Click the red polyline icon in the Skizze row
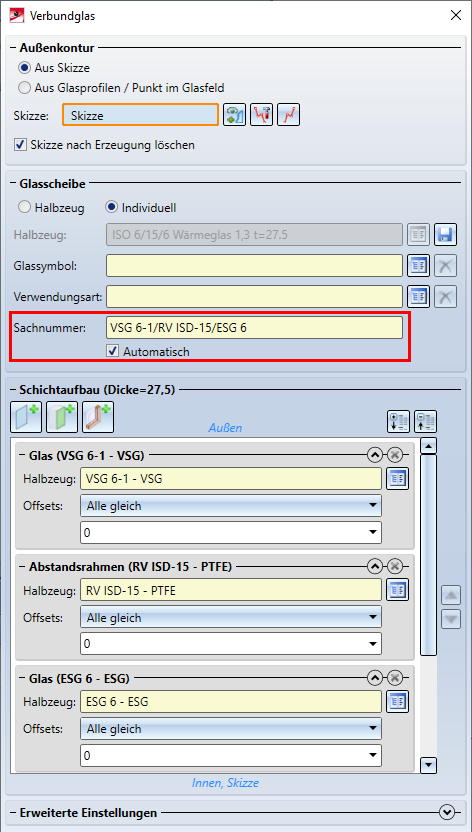This screenshot has width=472, height=832. [289, 114]
